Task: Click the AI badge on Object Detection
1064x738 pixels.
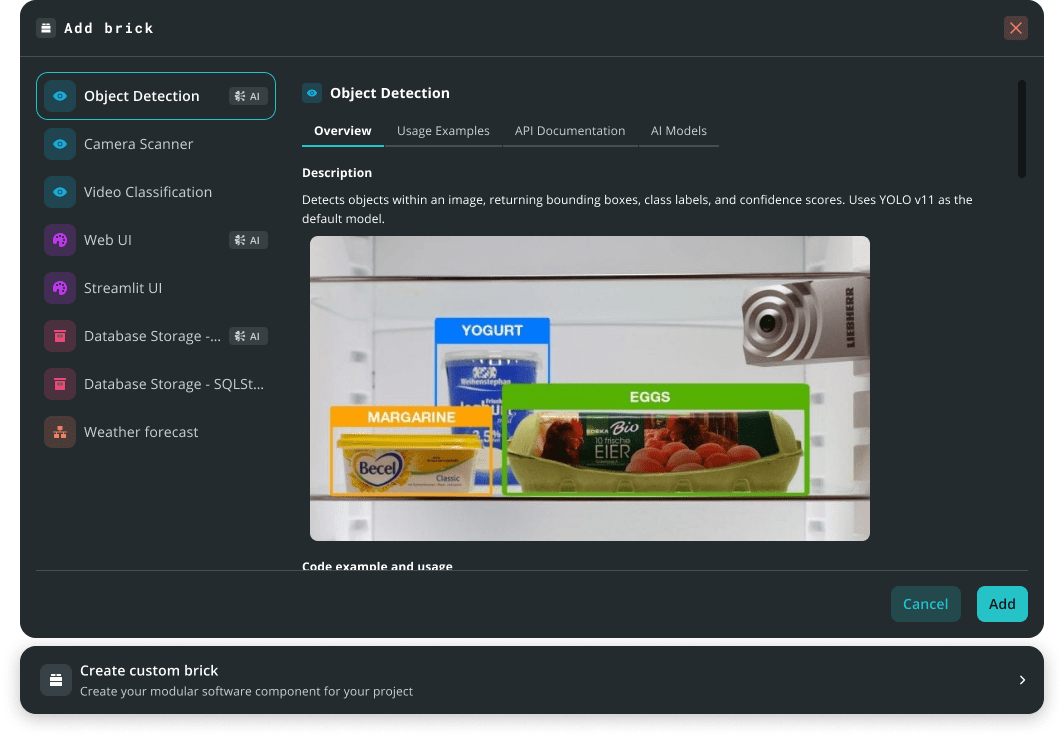Action: coord(248,96)
